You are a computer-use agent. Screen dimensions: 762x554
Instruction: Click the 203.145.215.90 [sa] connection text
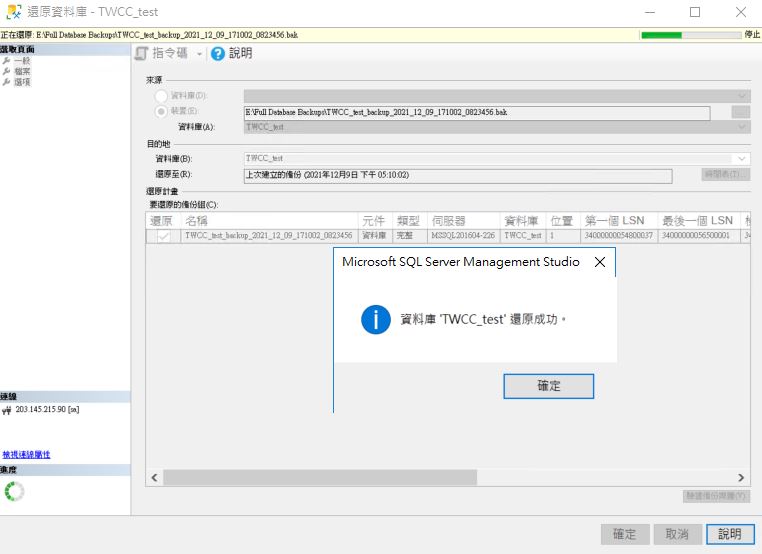point(47,410)
